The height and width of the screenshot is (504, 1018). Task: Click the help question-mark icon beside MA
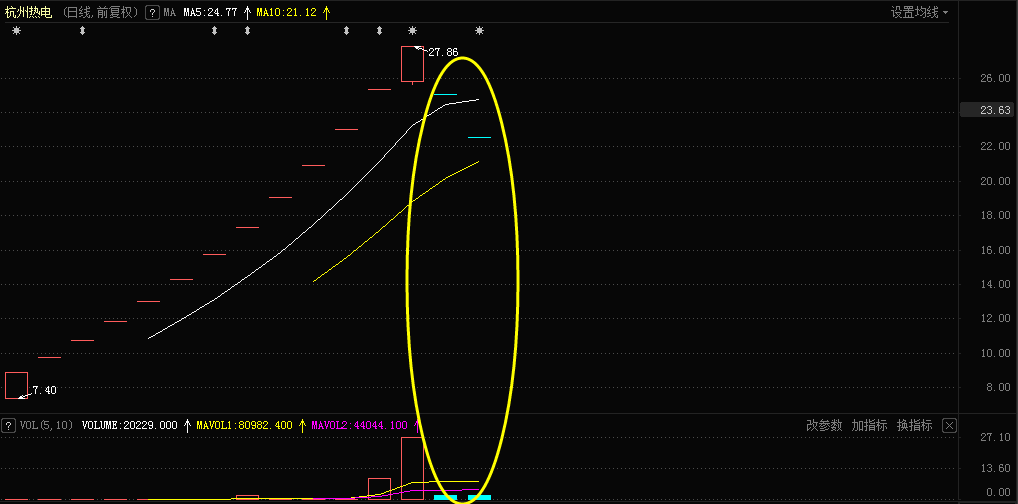[x=152, y=12]
